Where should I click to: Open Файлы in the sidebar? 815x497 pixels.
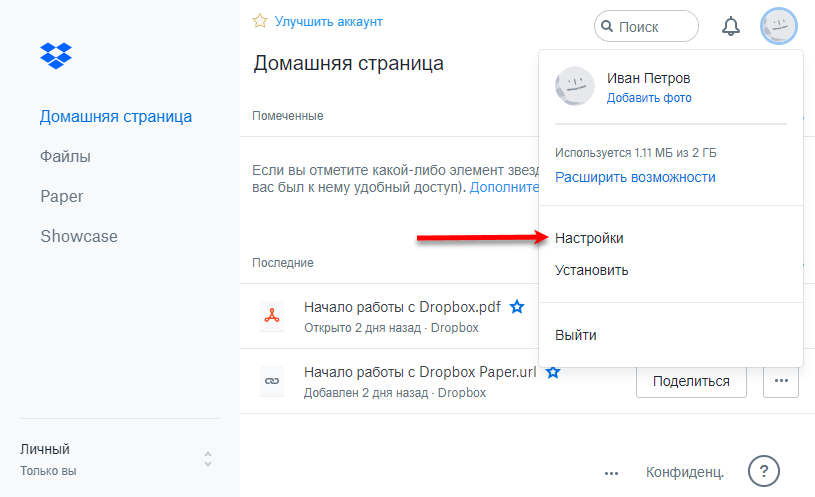point(65,156)
